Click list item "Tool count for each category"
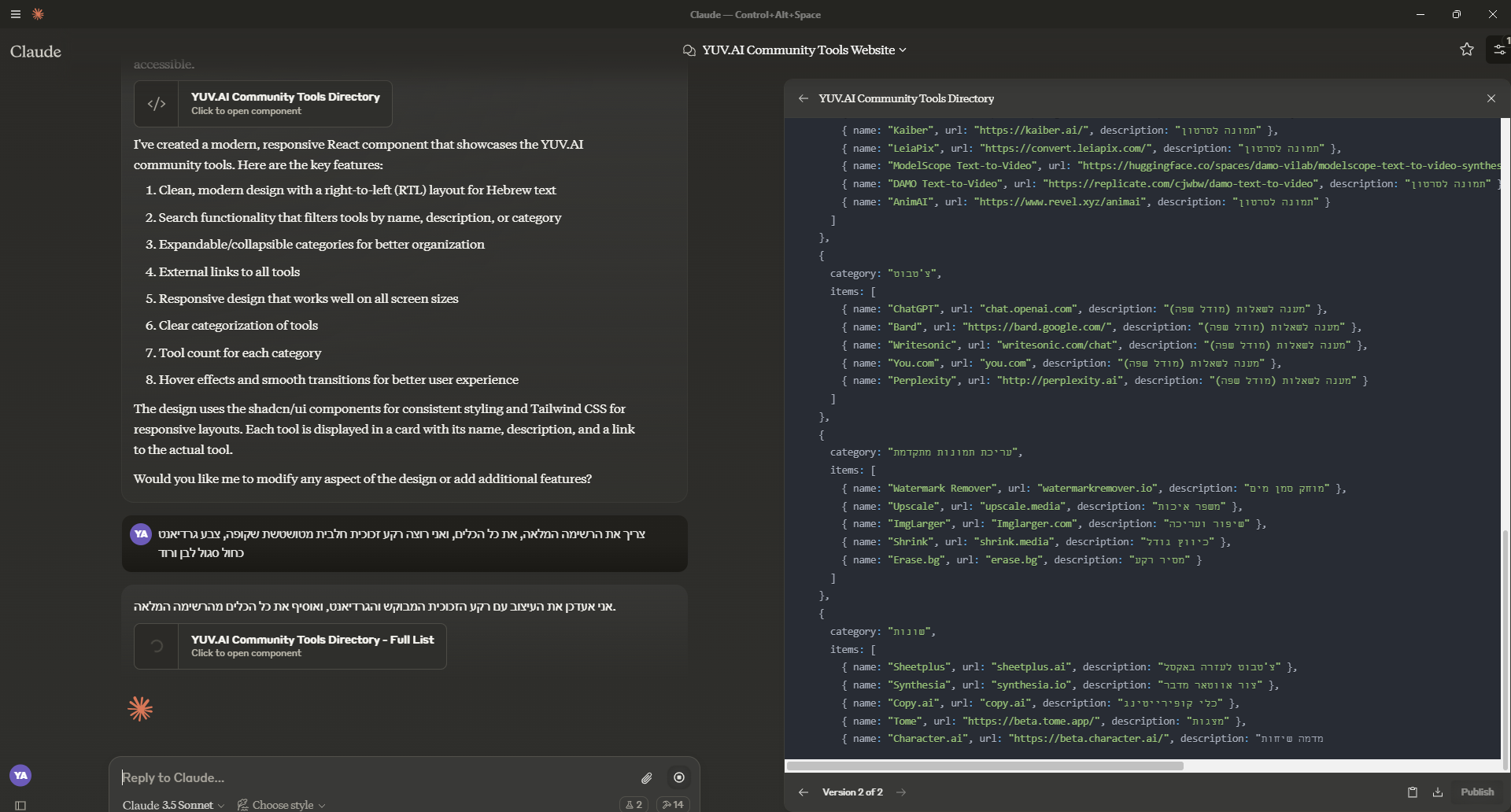The height and width of the screenshot is (812, 1511). coord(240,352)
